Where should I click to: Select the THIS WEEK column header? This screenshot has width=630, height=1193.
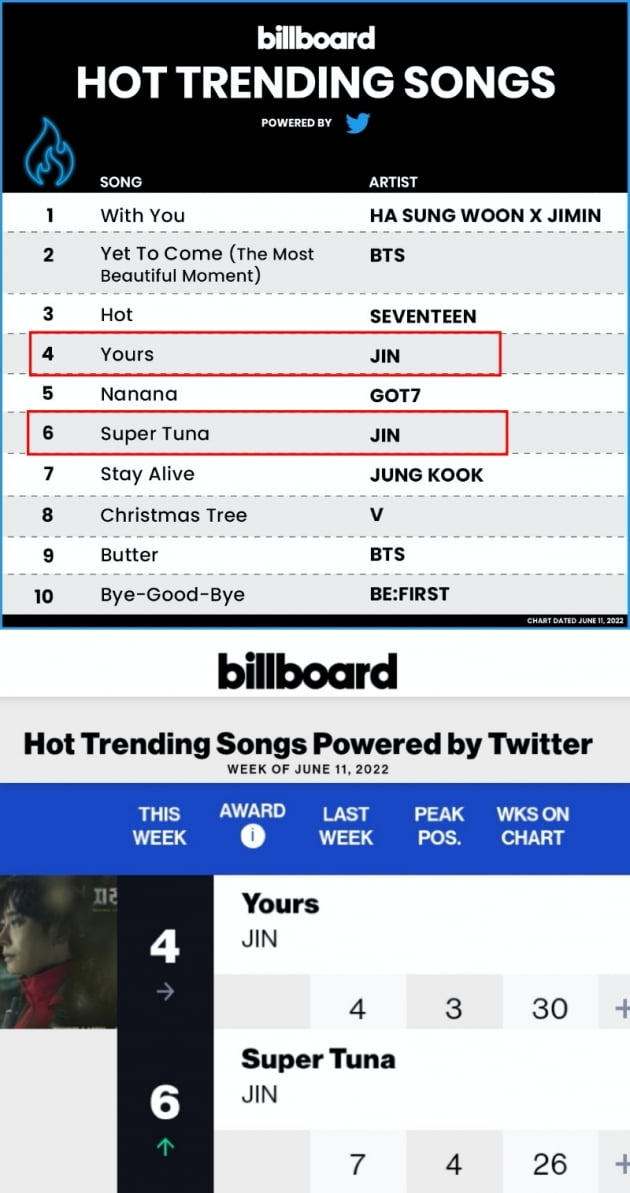158,826
